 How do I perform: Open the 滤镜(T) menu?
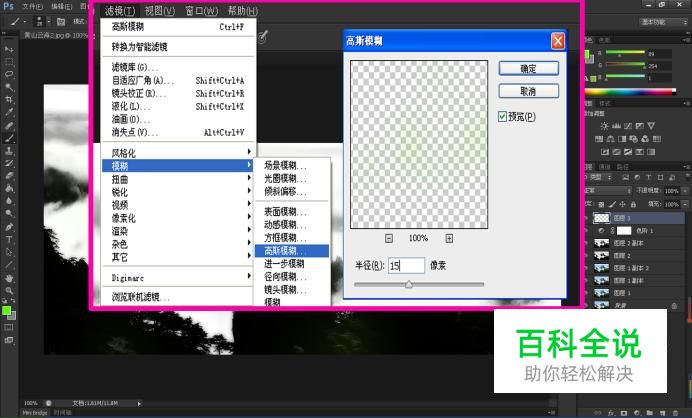[x=120, y=11]
